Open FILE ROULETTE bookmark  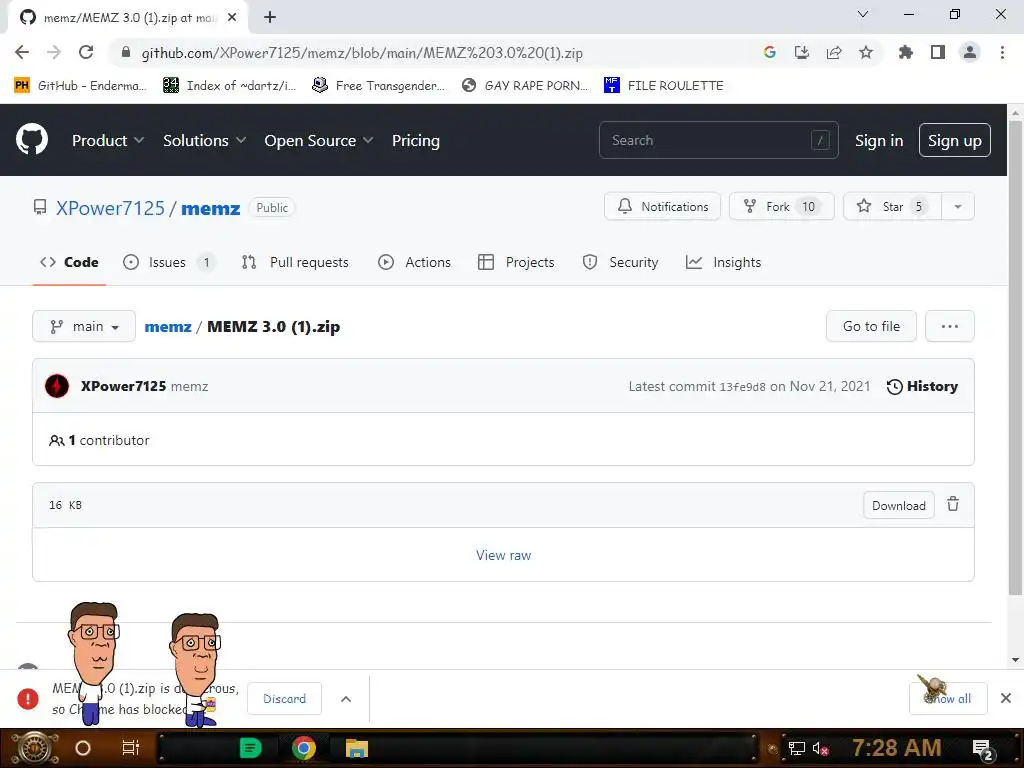pyautogui.click(x=664, y=85)
